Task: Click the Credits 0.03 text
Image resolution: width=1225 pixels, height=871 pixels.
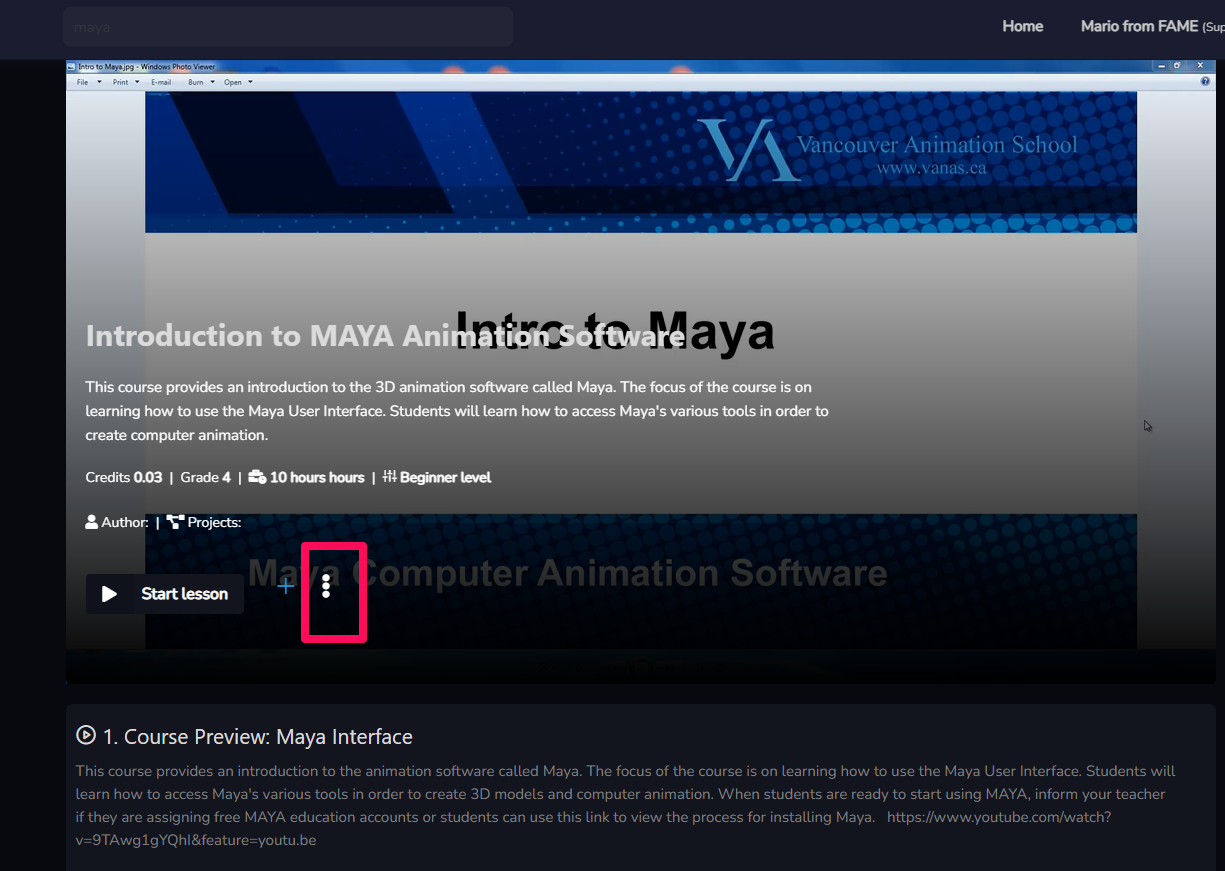Action: [124, 477]
